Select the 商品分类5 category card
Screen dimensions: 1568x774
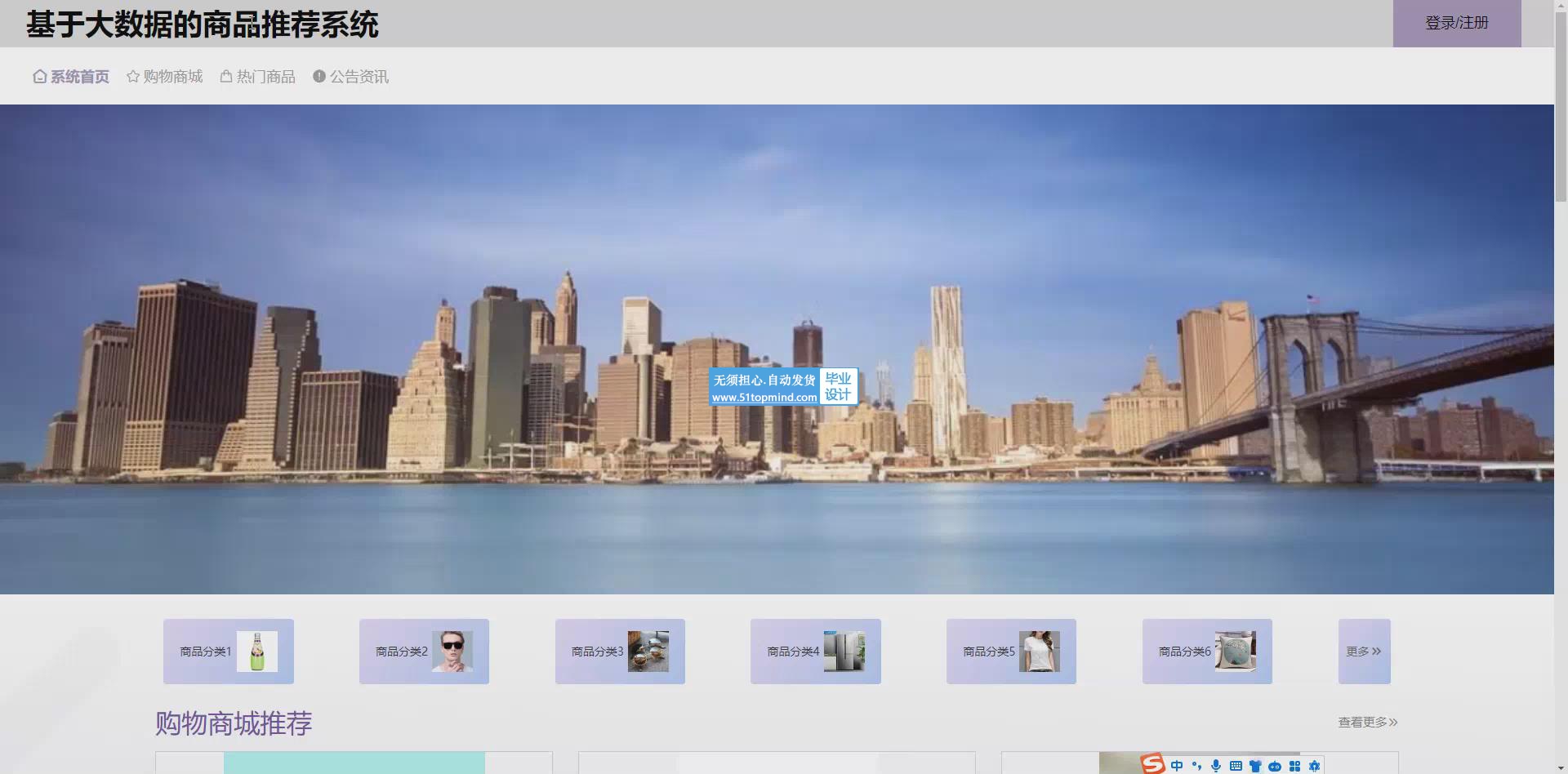pyautogui.click(x=1011, y=652)
